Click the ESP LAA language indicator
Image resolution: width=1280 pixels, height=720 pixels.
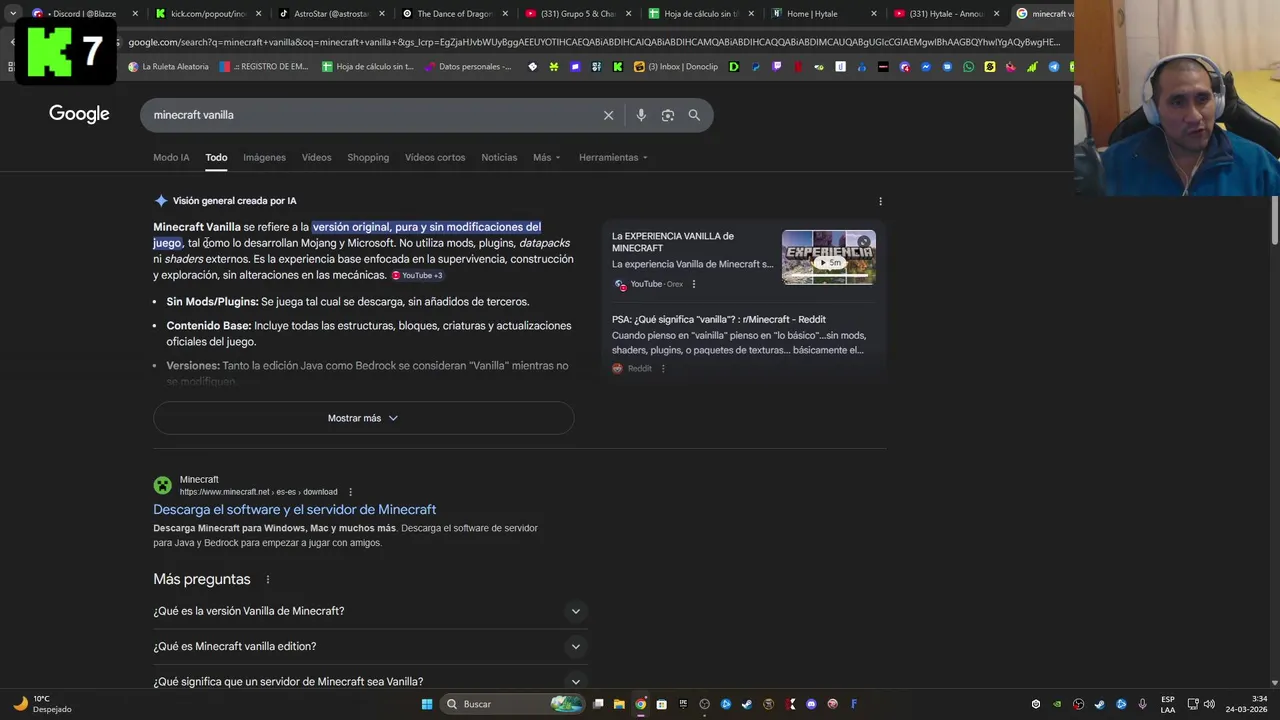pos(1168,704)
